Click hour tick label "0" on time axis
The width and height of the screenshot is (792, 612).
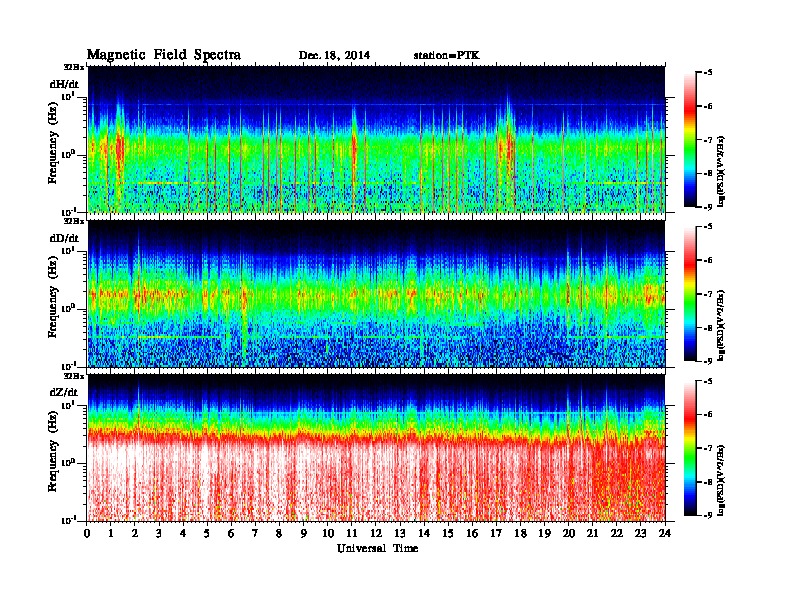point(87,533)
